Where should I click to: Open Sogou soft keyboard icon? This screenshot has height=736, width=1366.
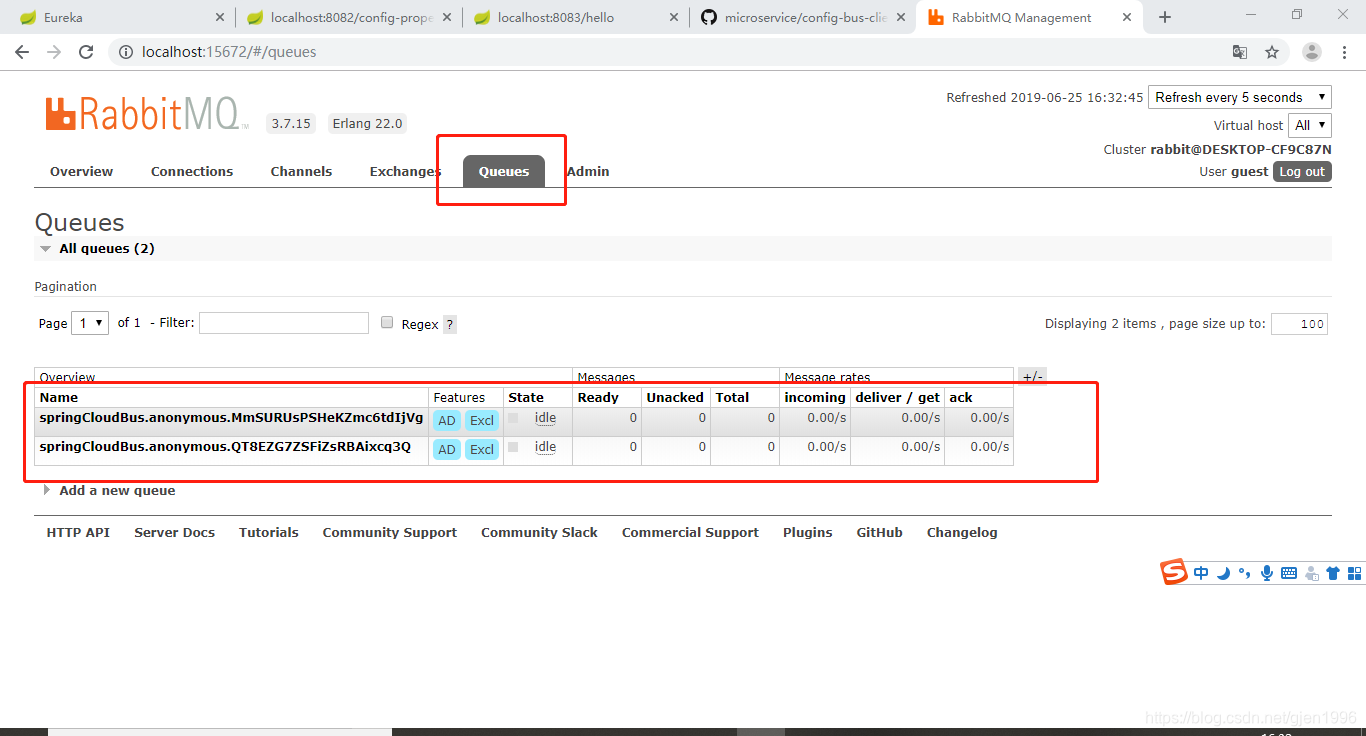tap(1289, 573)
